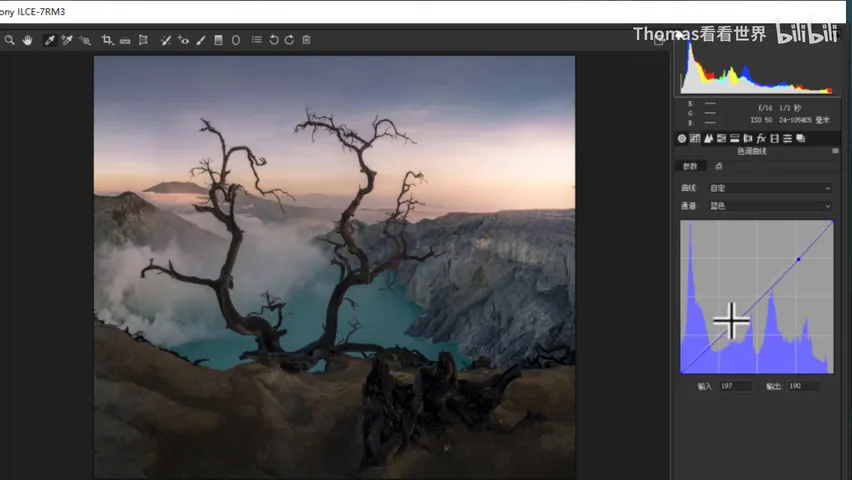Open the Lens Corrections panel icon
852x480 pixels.
pyautogui.click(x=748, y=139)
